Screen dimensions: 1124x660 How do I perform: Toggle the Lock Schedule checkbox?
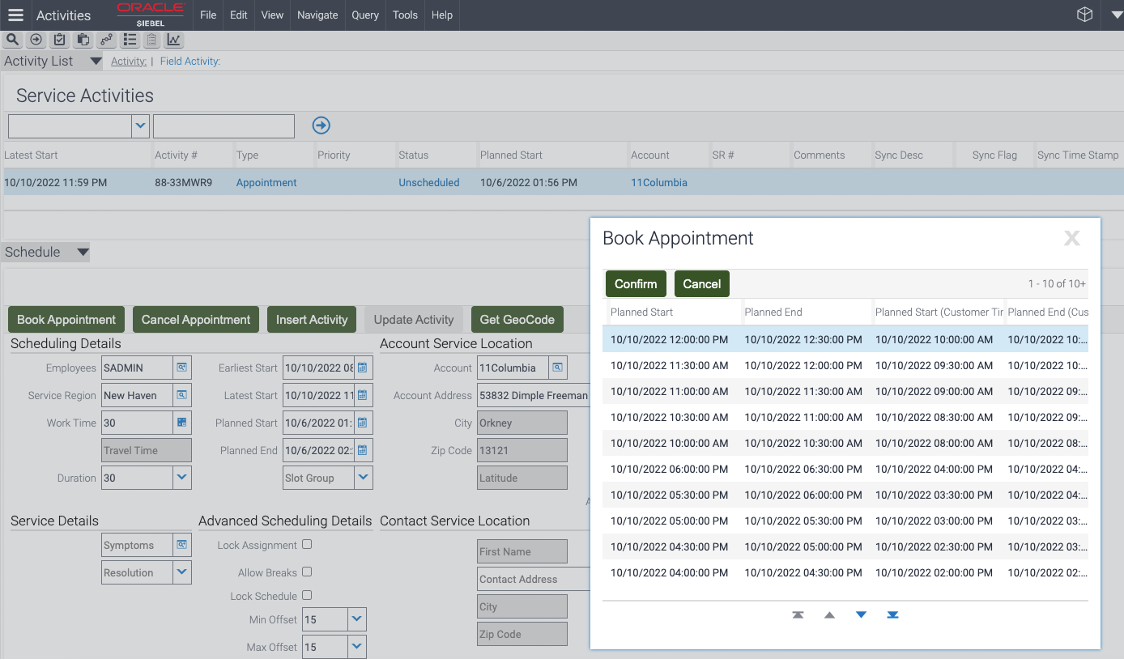(307, 596)
